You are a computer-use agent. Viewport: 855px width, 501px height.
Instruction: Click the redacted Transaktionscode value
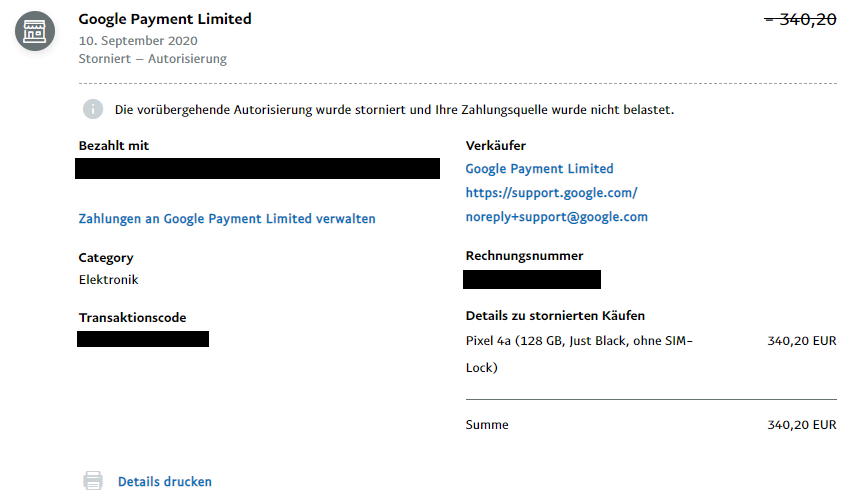pos(143,339)
